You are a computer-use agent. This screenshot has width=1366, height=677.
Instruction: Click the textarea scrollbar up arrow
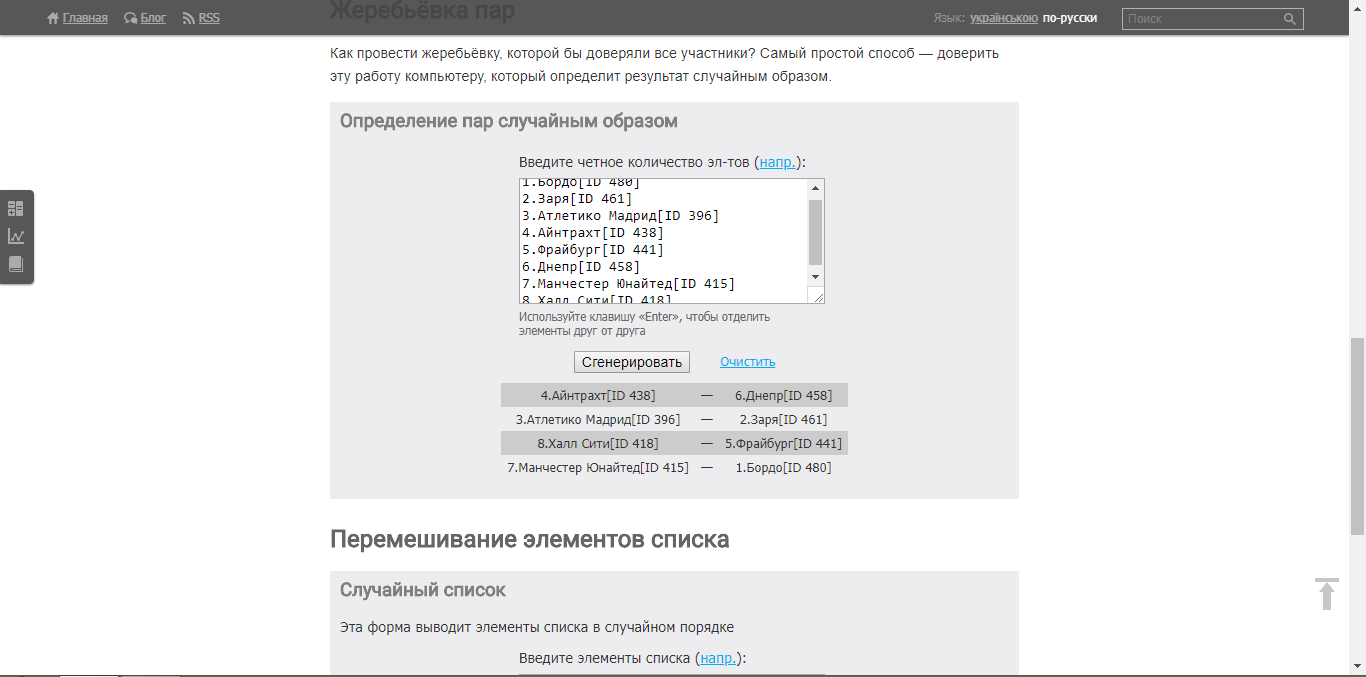(815, 188)
